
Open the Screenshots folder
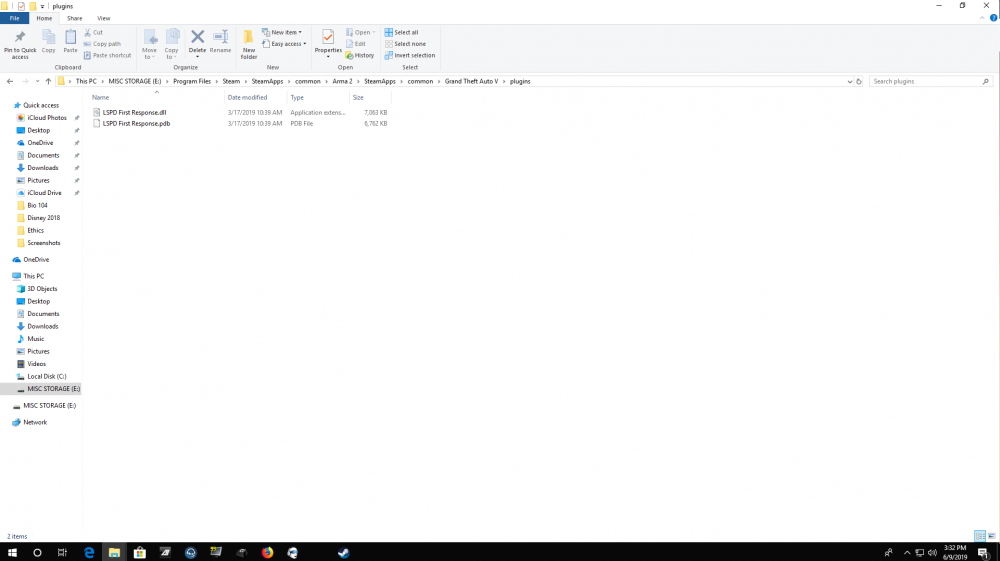[x=43, y=243]
